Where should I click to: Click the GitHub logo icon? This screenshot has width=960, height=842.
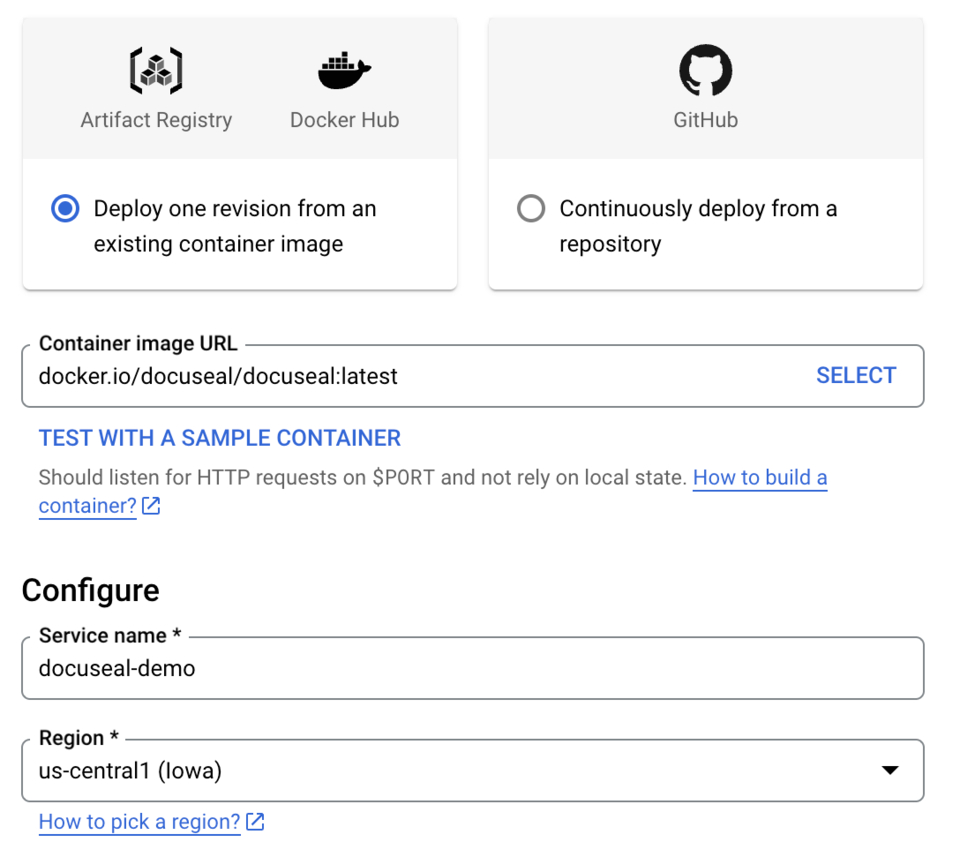tap(705, 70)
